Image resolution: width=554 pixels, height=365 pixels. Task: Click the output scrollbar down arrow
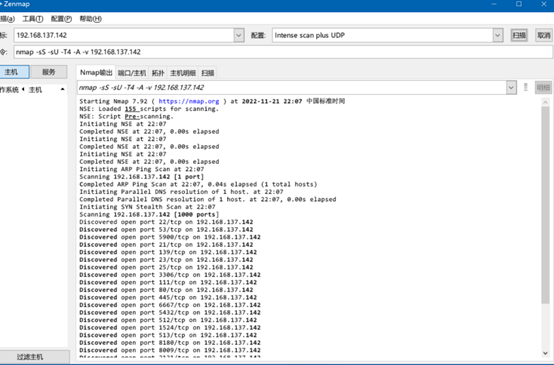coord(546,353)
